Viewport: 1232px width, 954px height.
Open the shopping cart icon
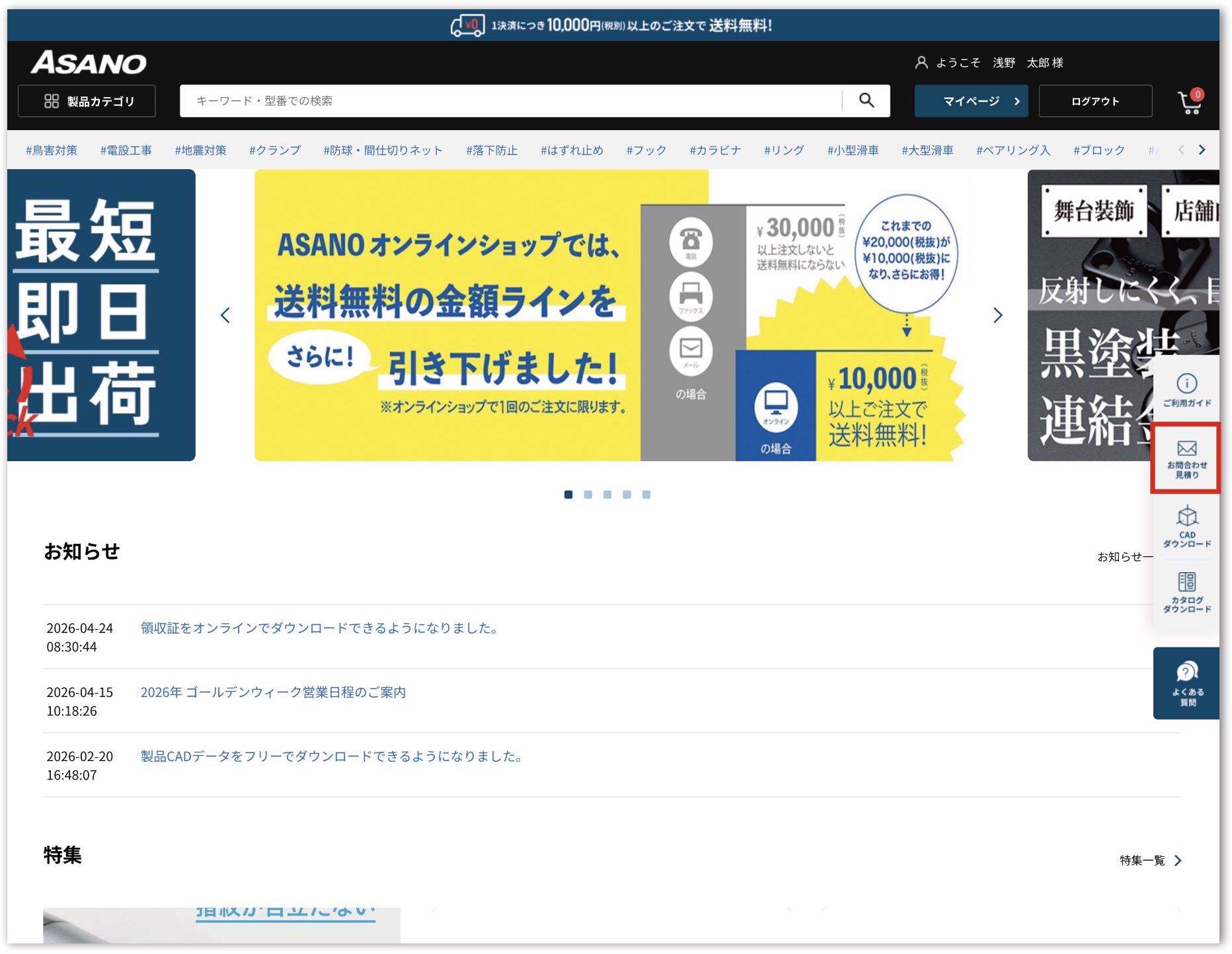point(1190,102)
